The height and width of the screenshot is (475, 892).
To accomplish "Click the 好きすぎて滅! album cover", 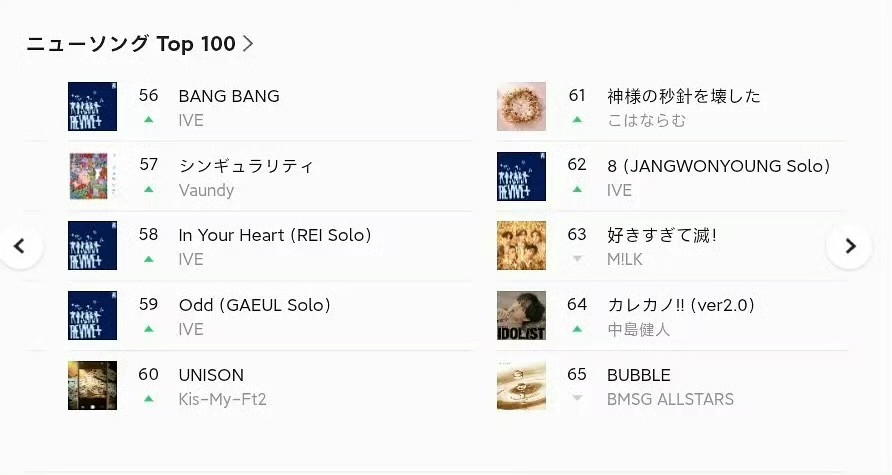I will [x=521, y=246].
